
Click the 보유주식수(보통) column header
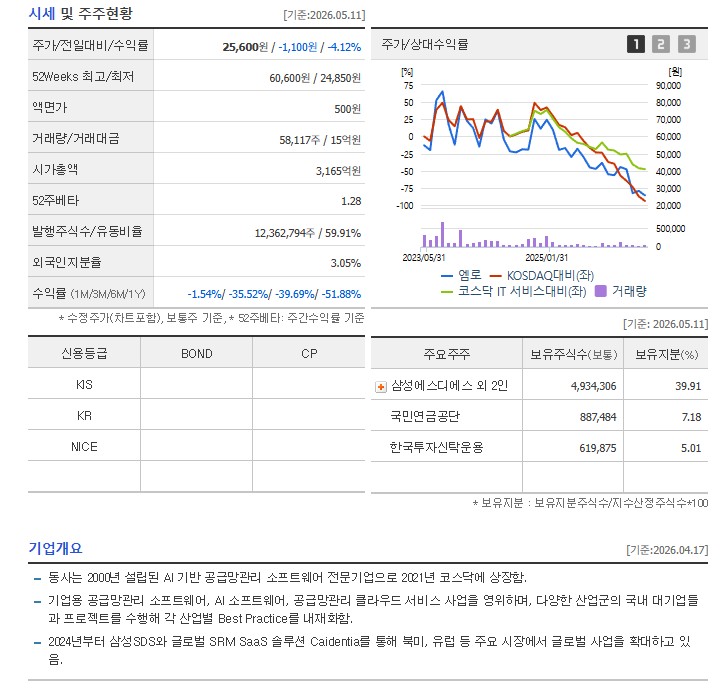[574, 355]
